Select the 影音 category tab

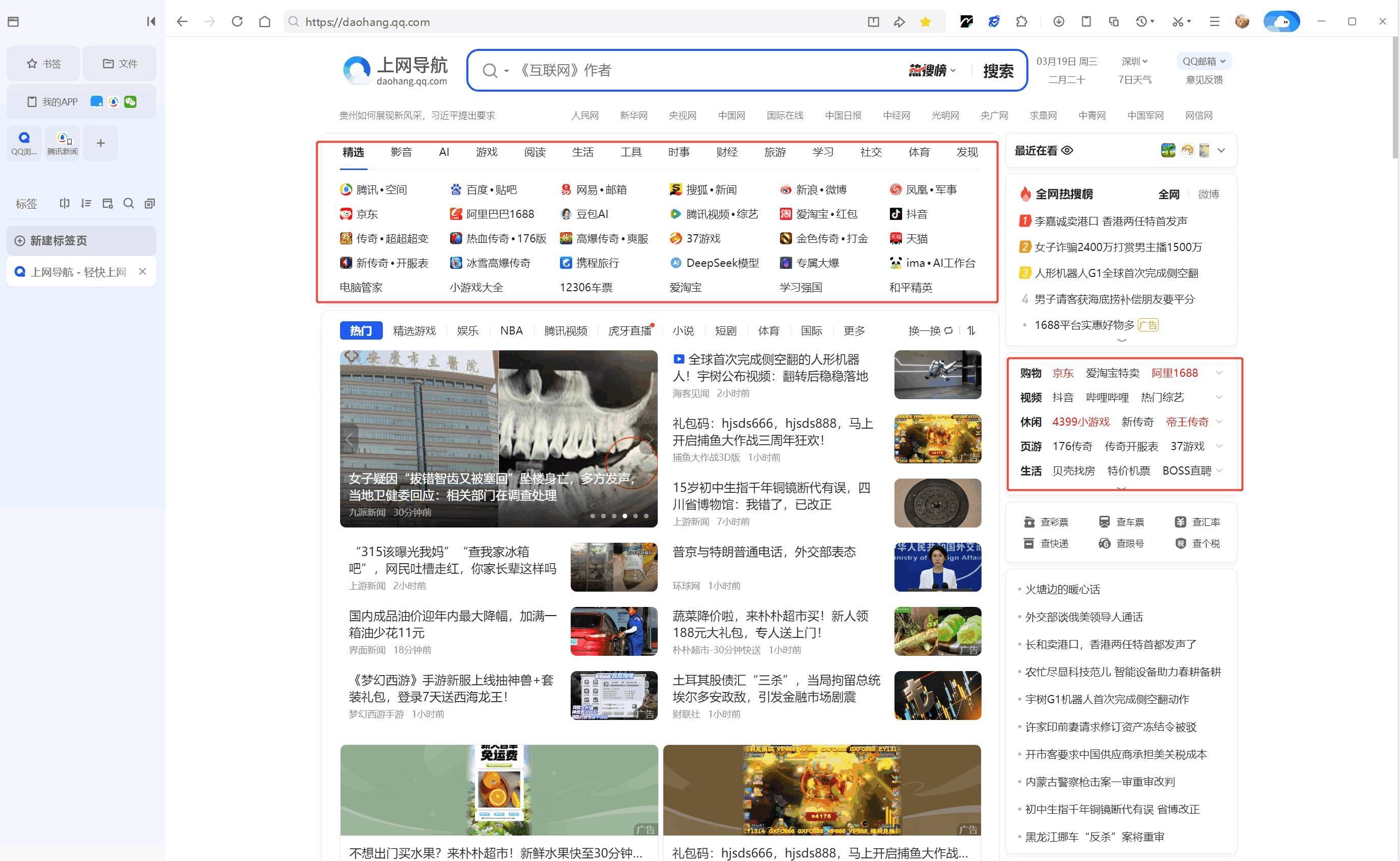pos(400,152)
